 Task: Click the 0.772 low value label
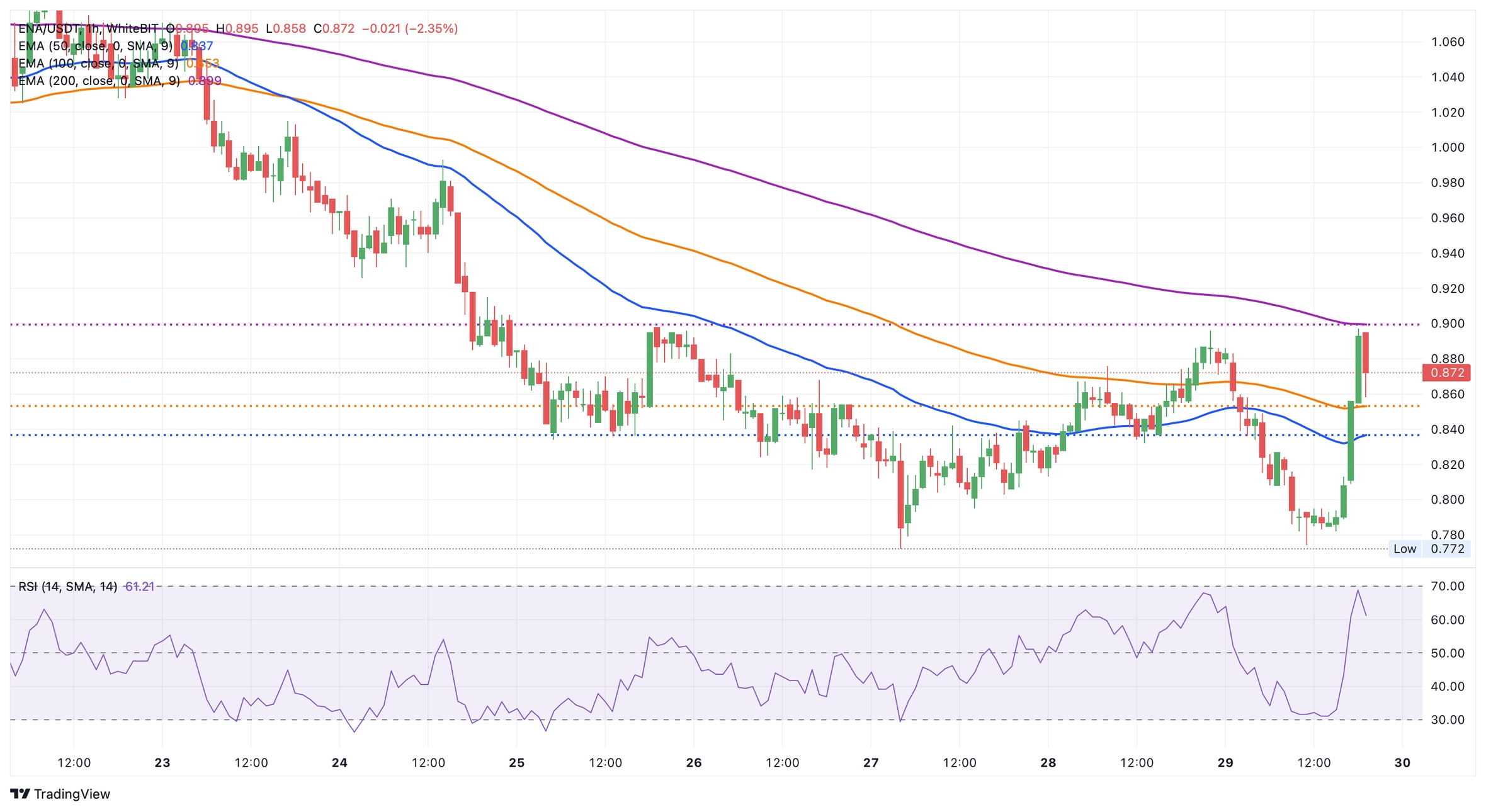pos(1447,549)
